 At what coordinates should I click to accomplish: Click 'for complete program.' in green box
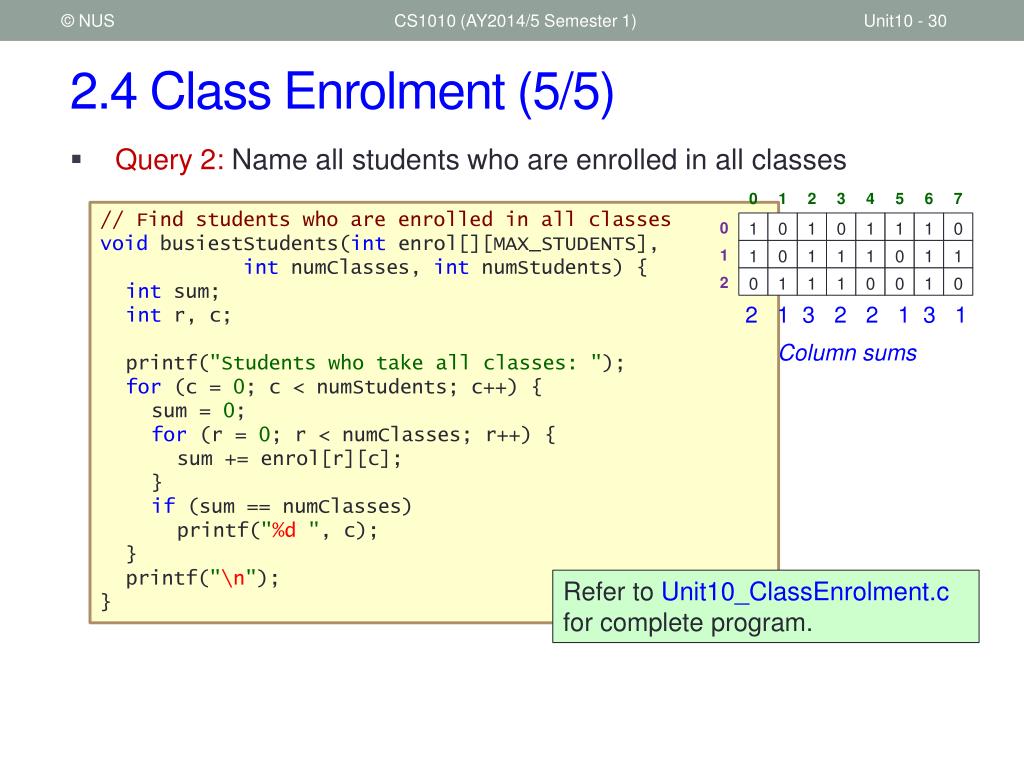(x=688, y=623)
